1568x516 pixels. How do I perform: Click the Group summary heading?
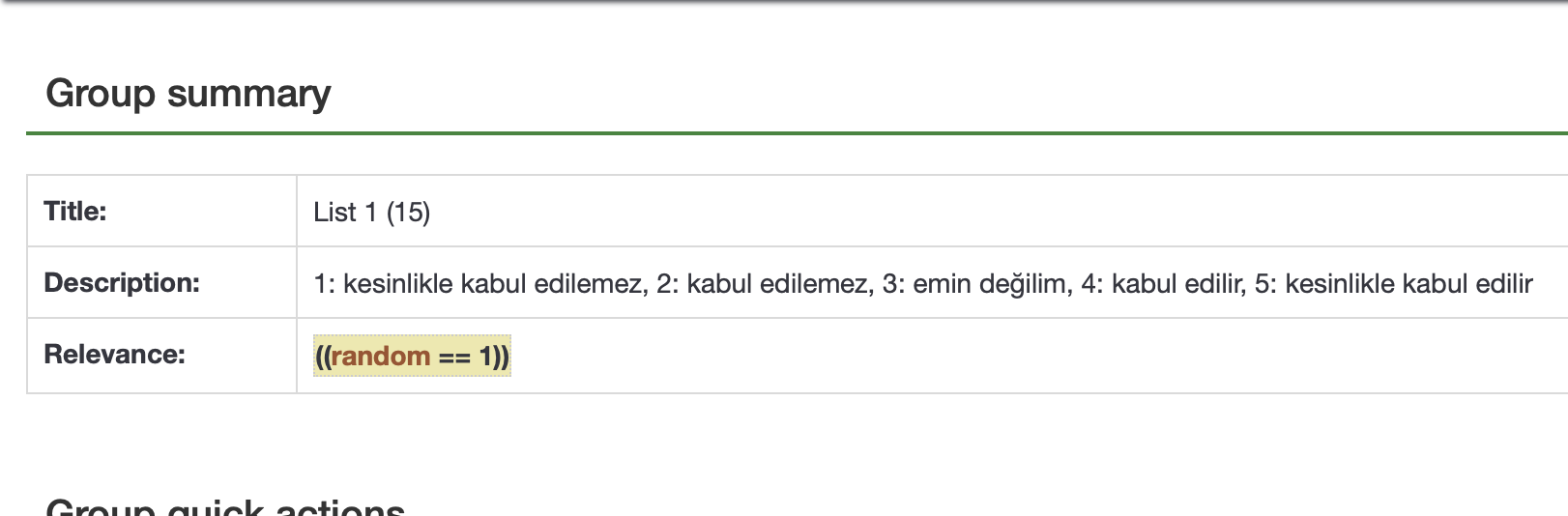(x=188, y=94)
